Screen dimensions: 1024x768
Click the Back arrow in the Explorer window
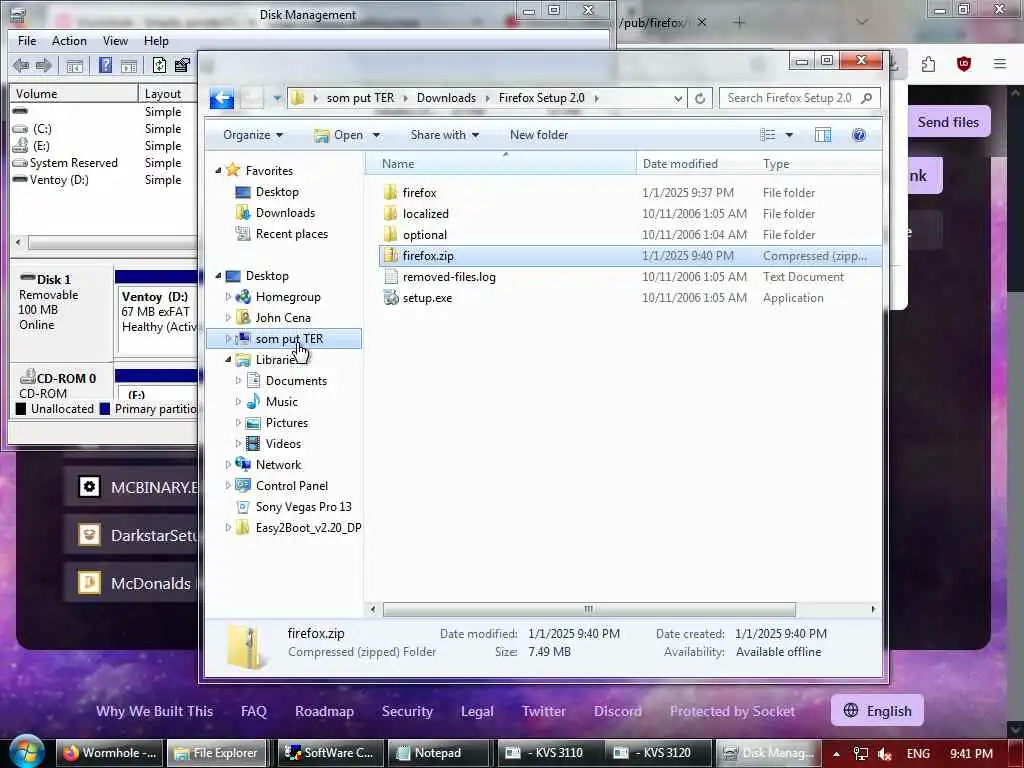(x=221, y=98)
